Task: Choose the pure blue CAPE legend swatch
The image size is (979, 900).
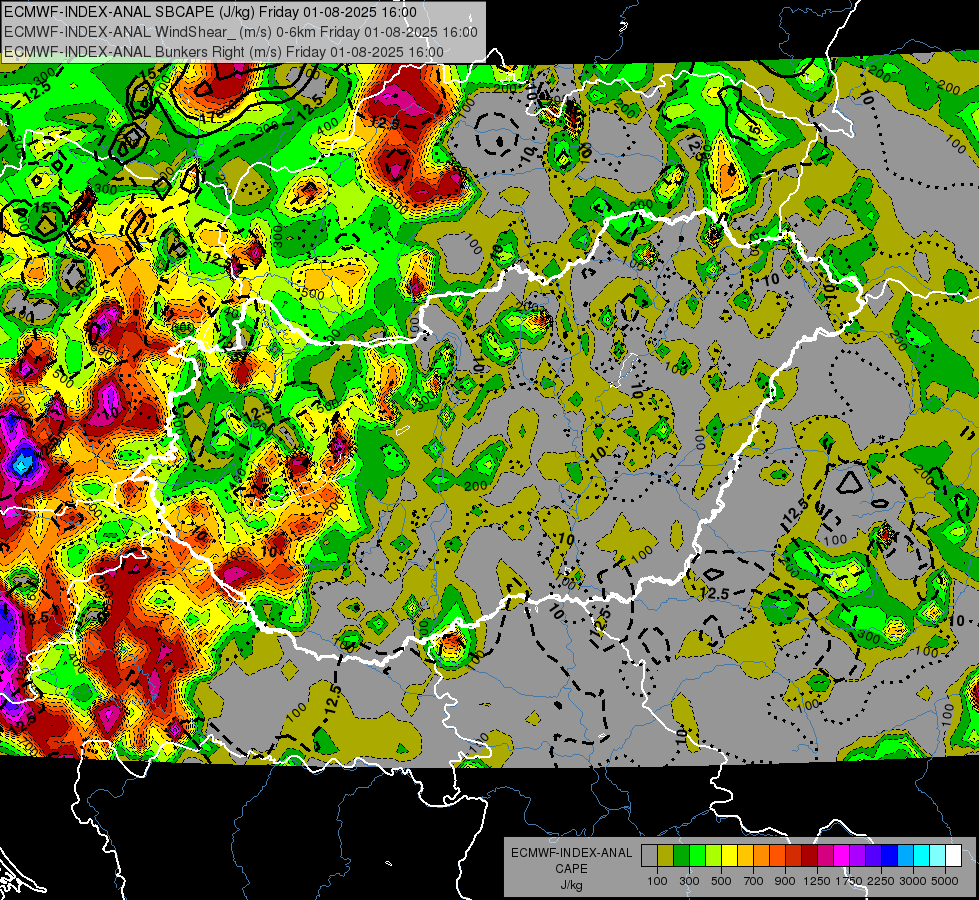Action: [x=890, y=855]
